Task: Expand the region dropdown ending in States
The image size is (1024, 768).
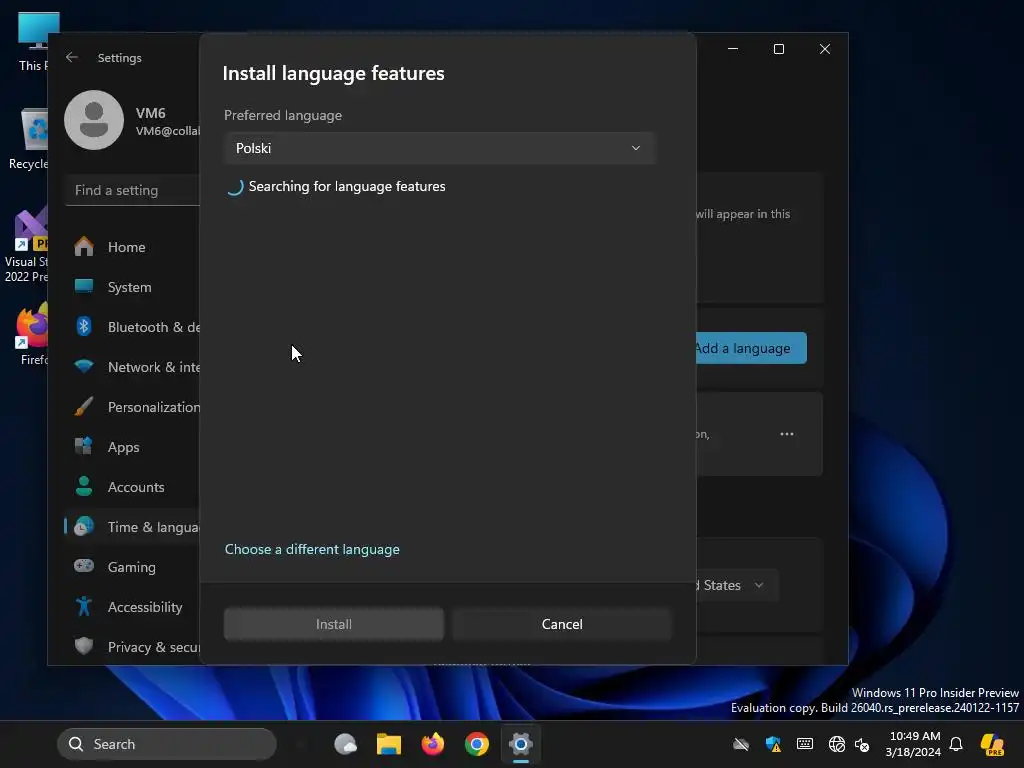Action: pos(737,585)
